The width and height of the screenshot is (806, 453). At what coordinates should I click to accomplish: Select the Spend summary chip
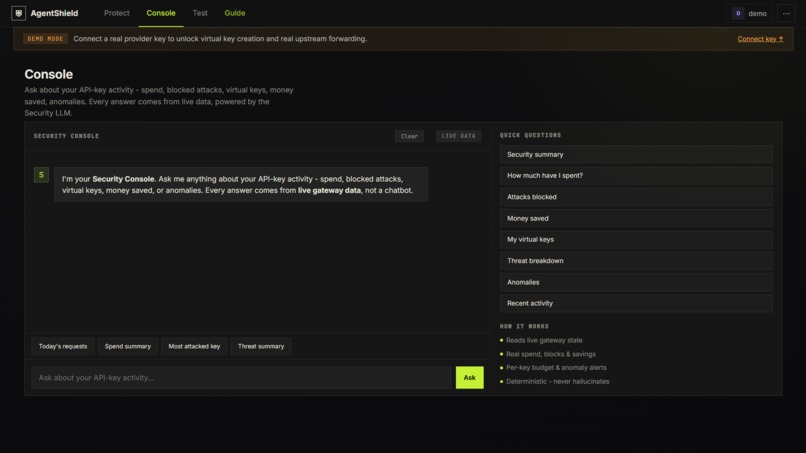click(x=128, y=347)
